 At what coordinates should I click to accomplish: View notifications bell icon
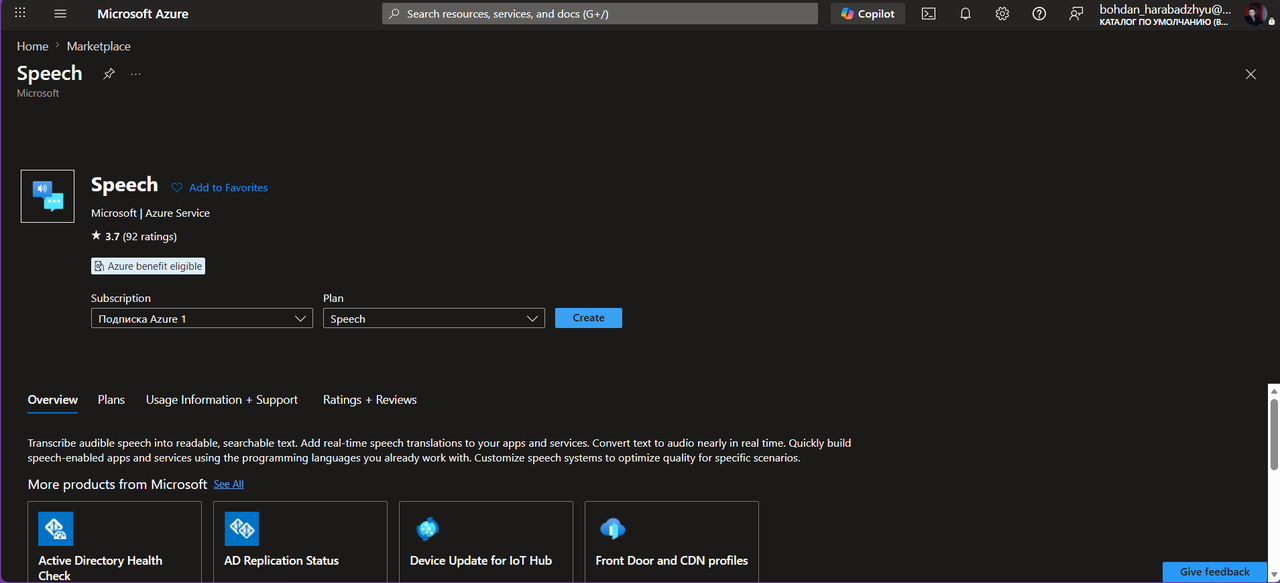[x=965, y=14]
